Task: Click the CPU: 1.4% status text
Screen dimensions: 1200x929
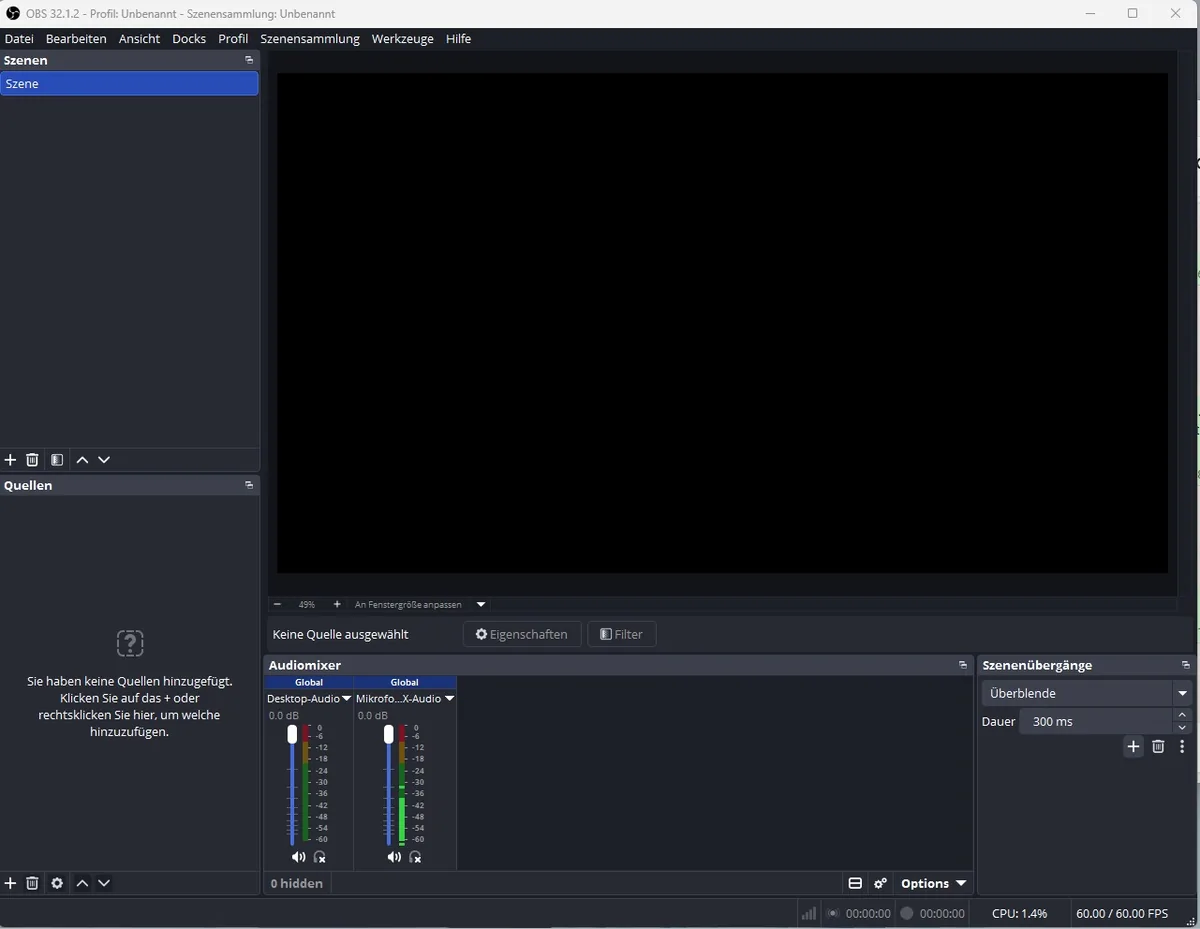Action: pyautogui.click(x=1019, y=913)
